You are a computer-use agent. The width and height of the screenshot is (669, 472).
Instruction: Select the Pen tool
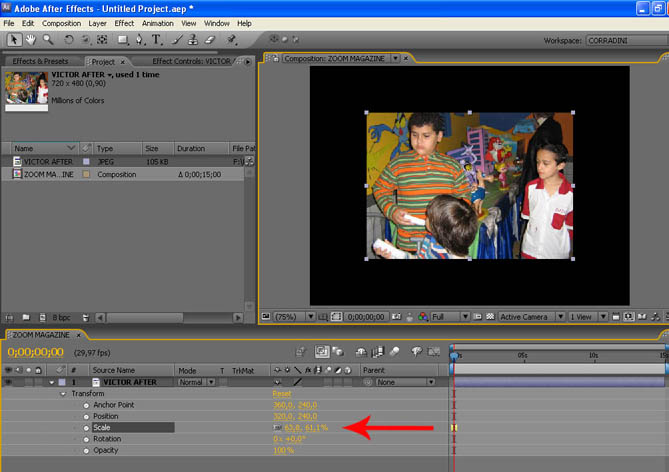[x=139, y=40]
